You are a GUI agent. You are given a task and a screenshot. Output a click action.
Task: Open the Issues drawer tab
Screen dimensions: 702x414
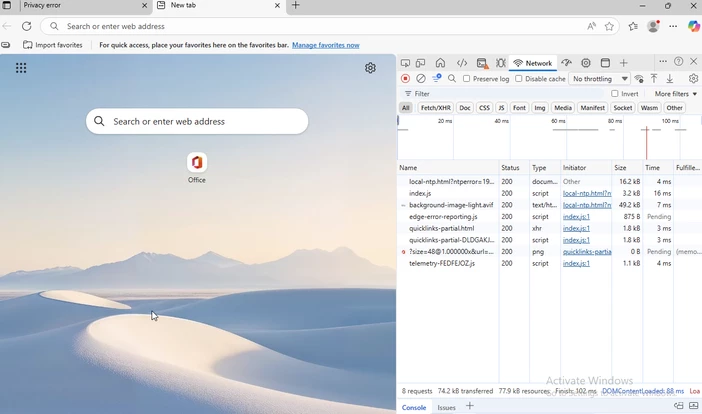(x=446, y=407)
